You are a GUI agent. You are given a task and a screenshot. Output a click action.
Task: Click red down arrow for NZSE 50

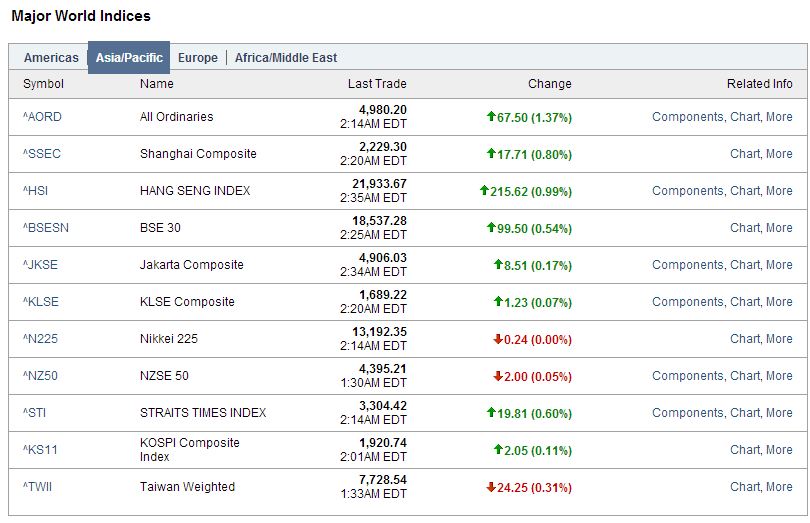[x=497, y=376]
